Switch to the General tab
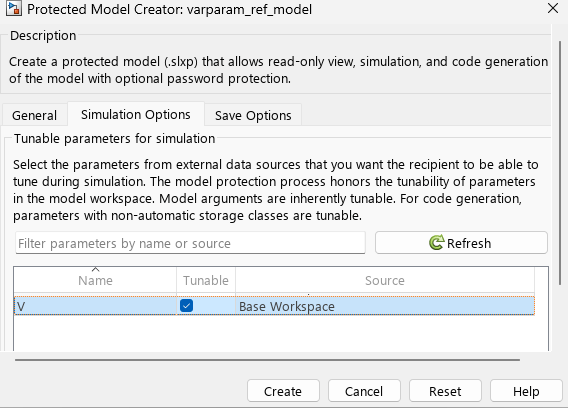This screenshot has height=408, width=568. [x=34, y=115]
